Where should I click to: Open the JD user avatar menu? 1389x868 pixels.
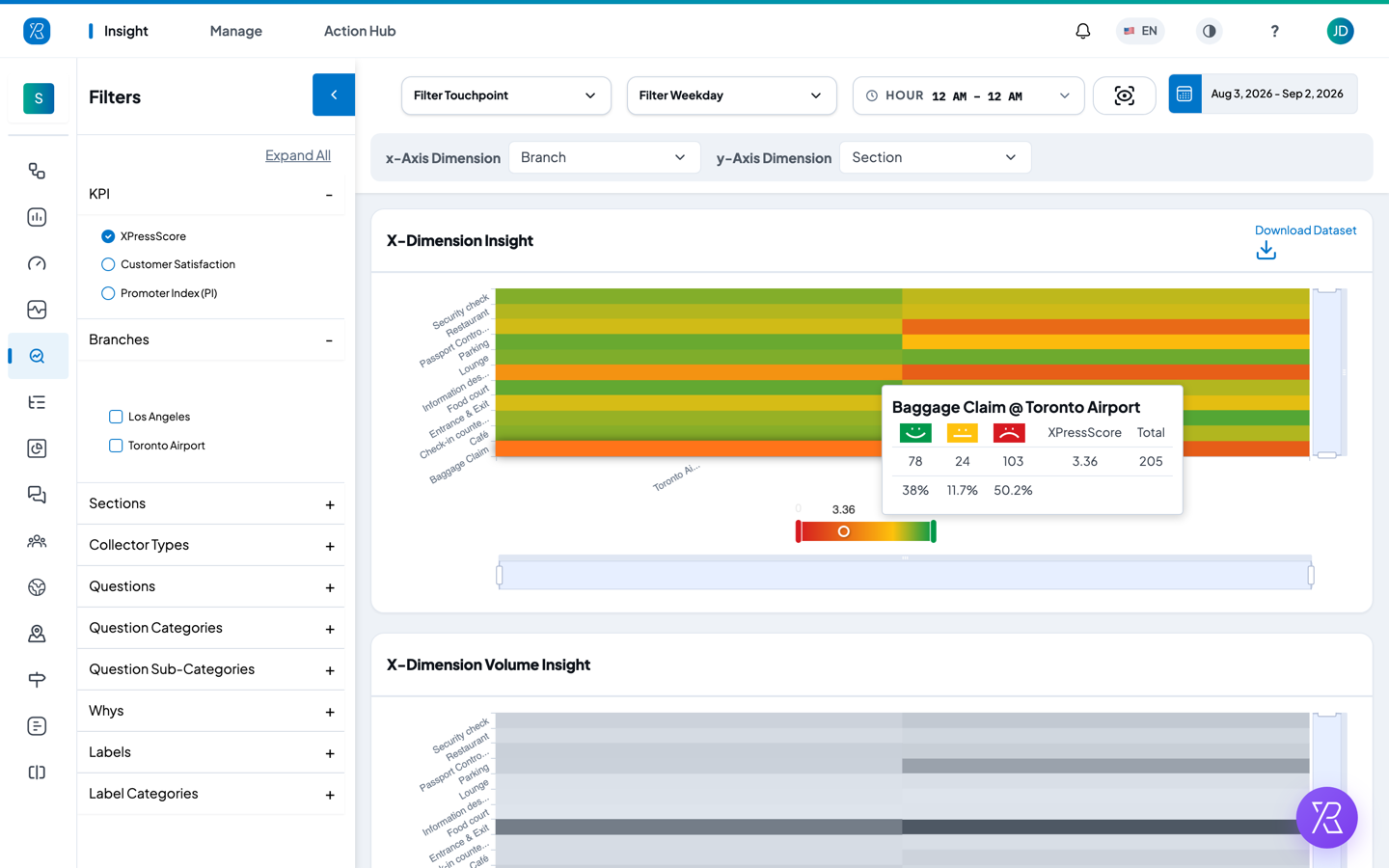[x=1340, y=31]
